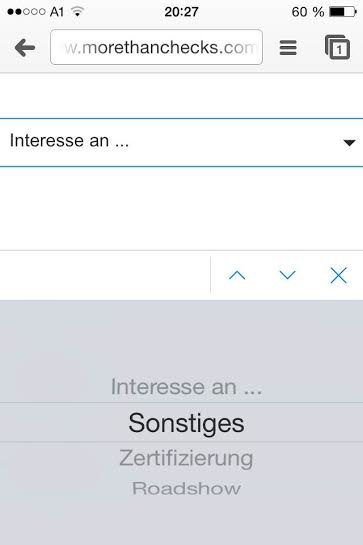Open the browser hamburger menu
The height and width of the screenshot is (545, 363).
pyautogui.click(x=288, y=48)
